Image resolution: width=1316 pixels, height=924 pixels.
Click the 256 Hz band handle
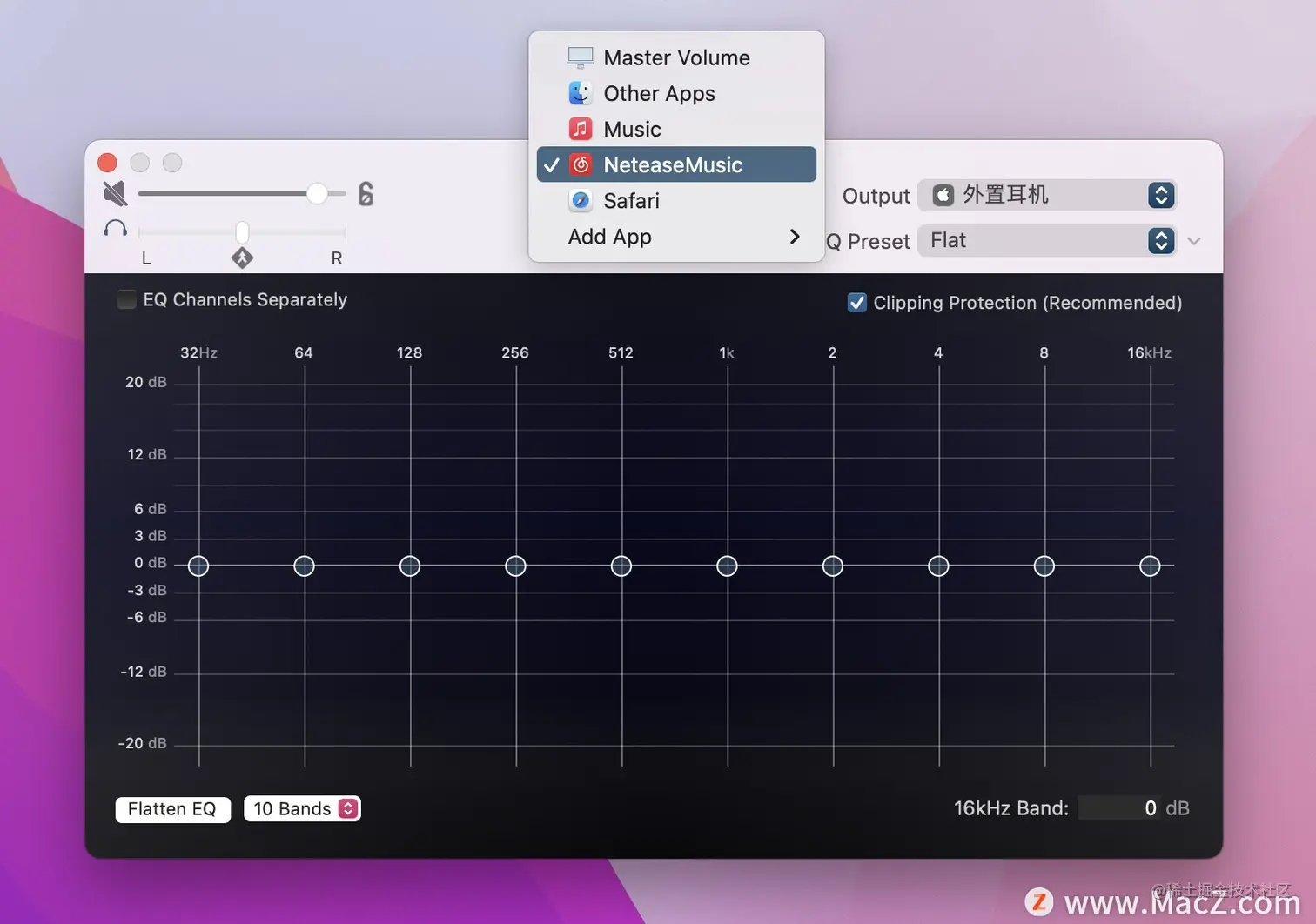coord(515,566)
